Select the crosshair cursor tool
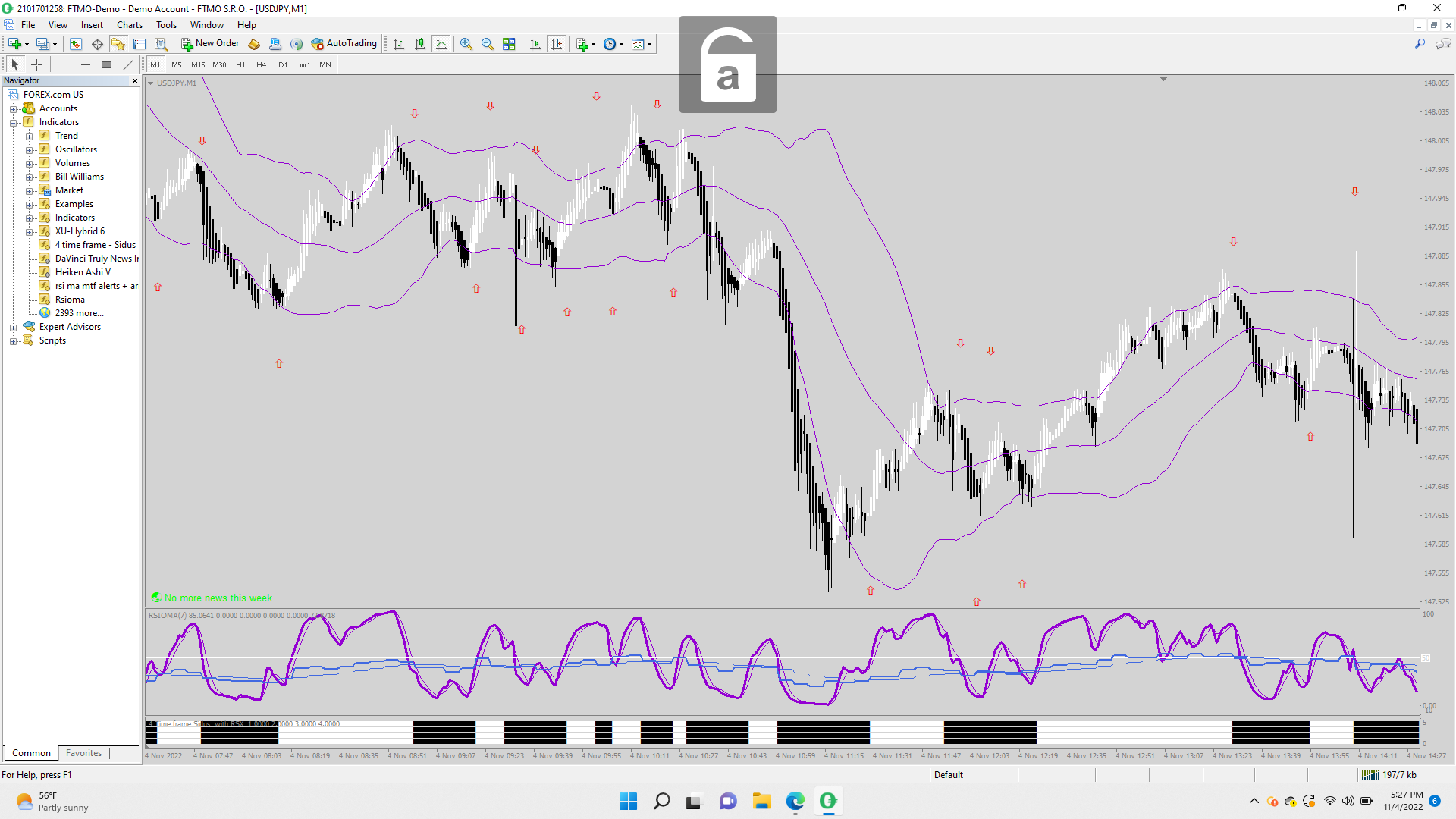 pyautogui.click(x=36, y=65)
